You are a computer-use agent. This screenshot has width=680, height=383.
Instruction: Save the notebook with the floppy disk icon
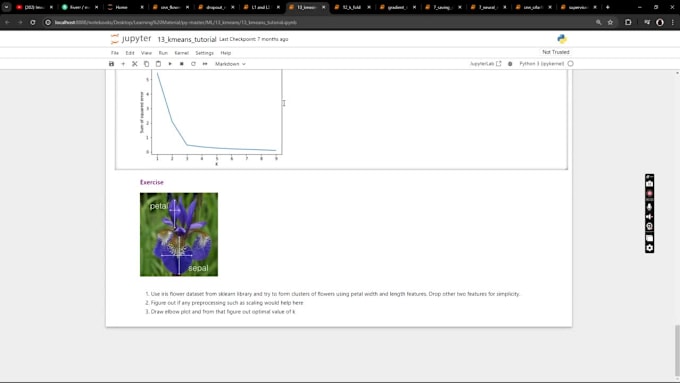tap(111, 64)
